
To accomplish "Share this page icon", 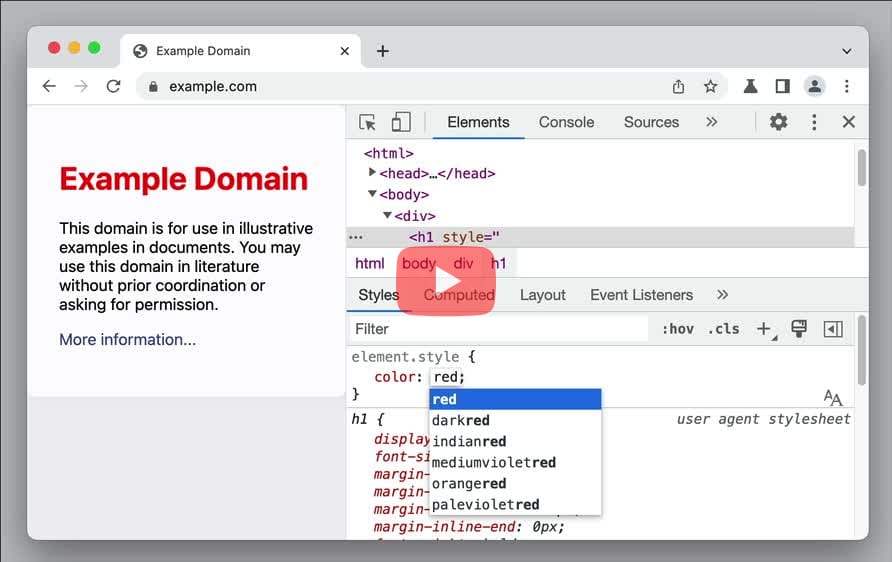I will point(678,86).
